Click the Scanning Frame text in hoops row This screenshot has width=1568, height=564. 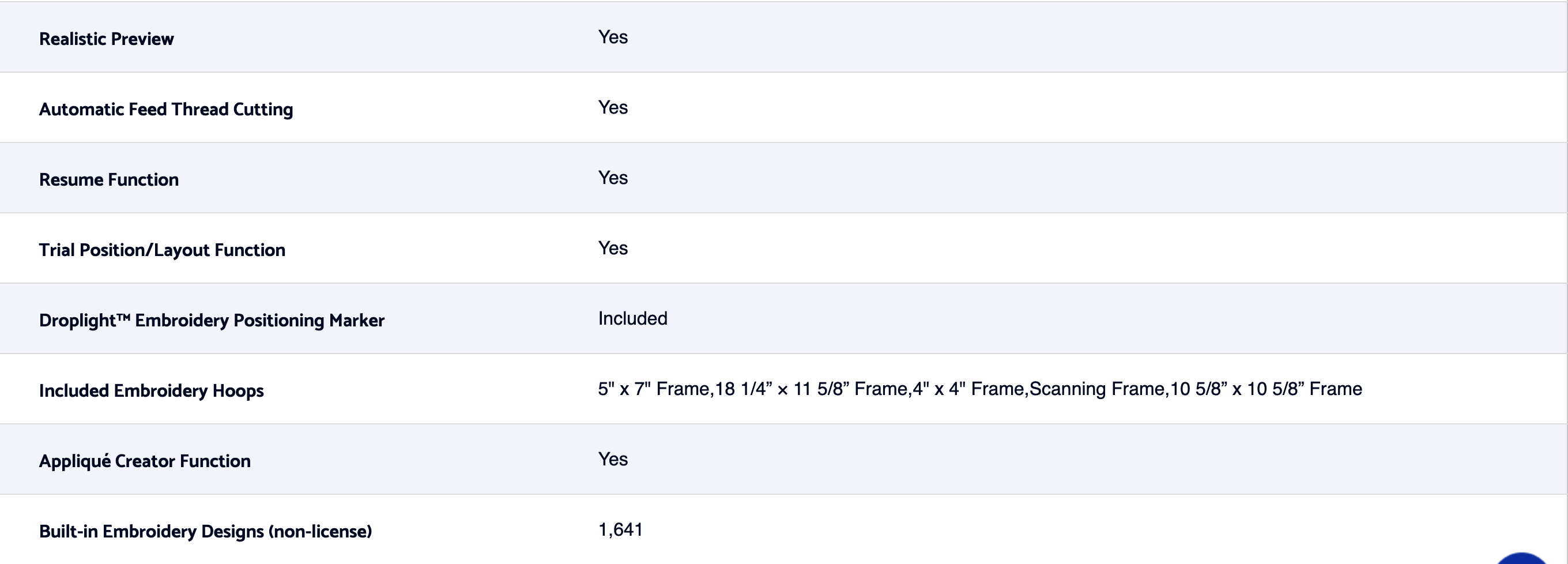pyautogui.click(x=1097, y=389)
